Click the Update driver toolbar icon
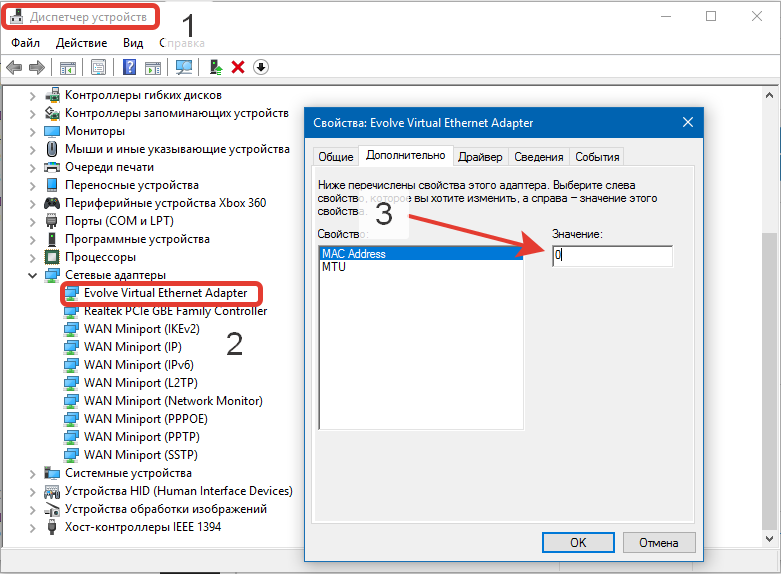 (x=215, y=67)
